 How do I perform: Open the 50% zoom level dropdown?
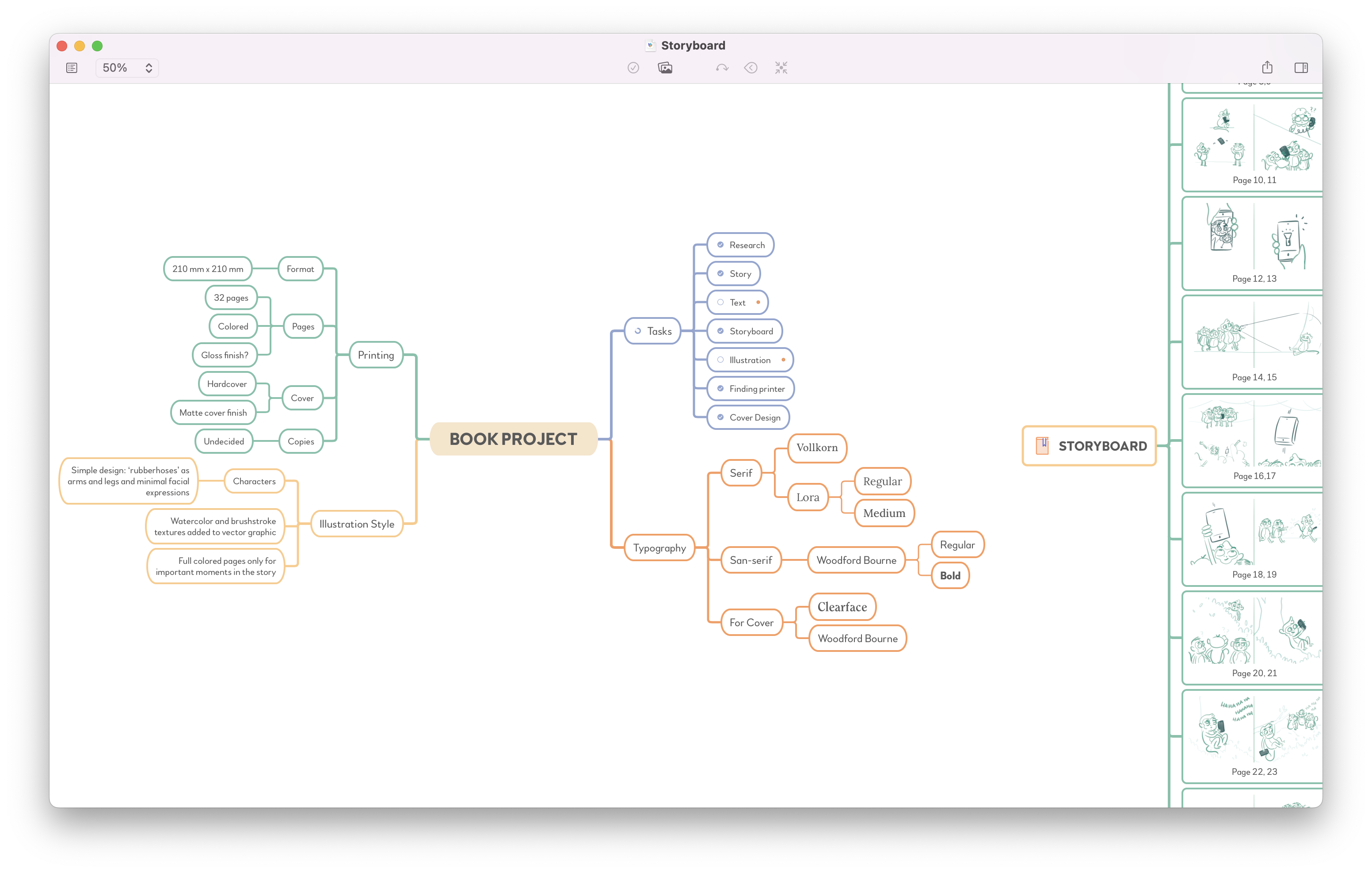[127, 68]
